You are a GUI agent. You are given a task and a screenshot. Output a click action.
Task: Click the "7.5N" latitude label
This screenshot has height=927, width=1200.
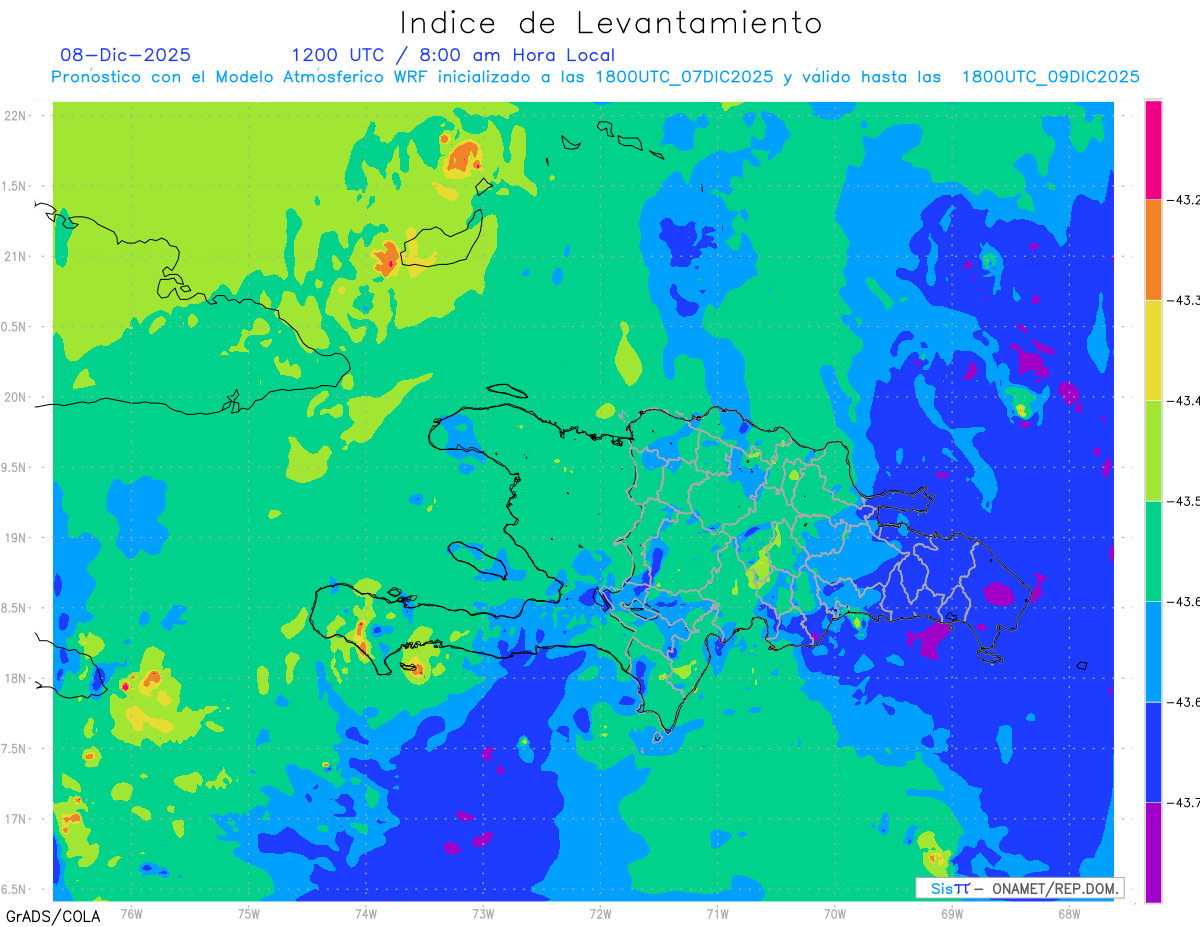pos(15,749)
